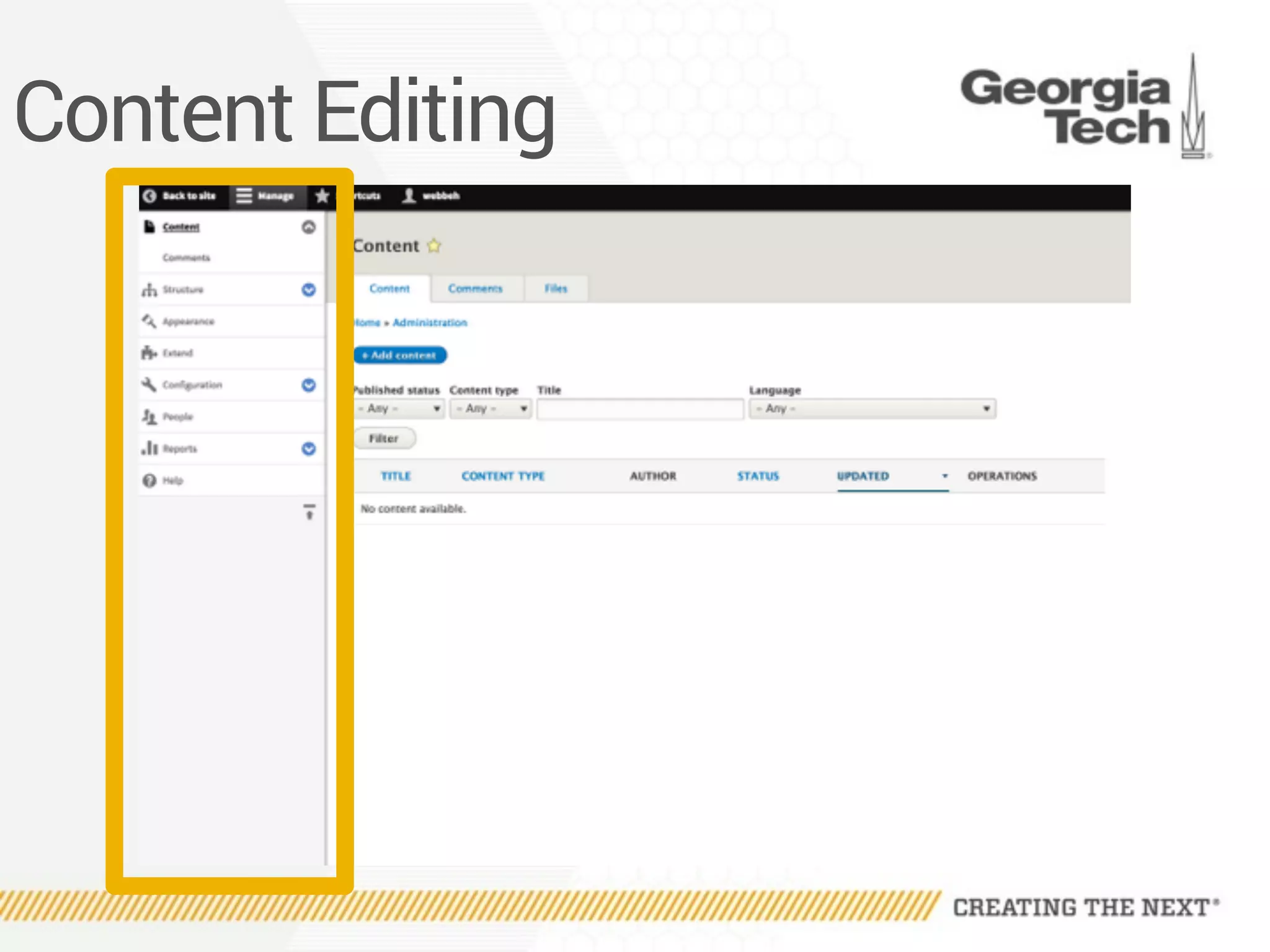Click the Reports bar chart icon

click(149, 448)
